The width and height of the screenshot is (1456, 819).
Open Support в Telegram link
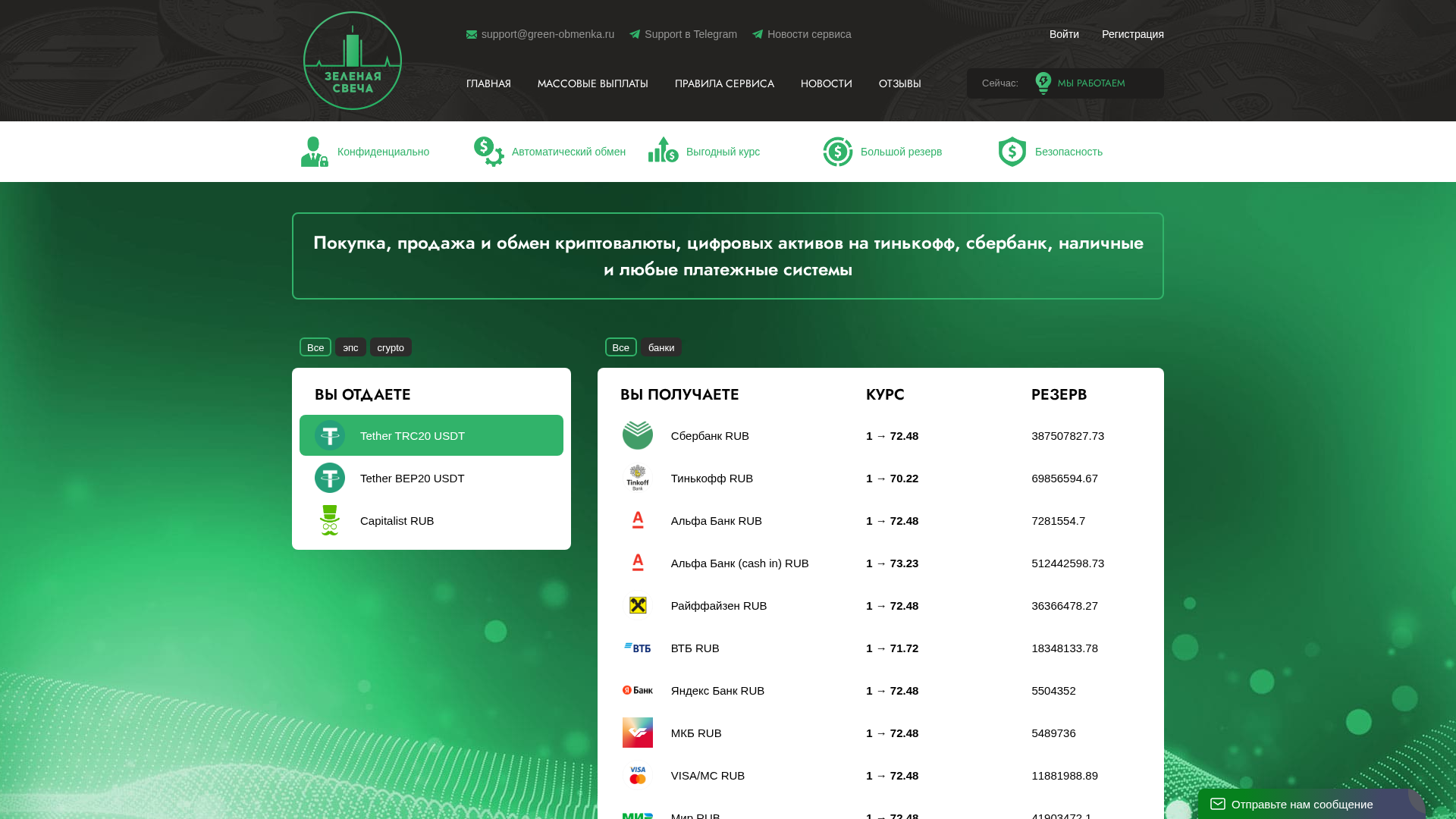click(x=691, y=34)
